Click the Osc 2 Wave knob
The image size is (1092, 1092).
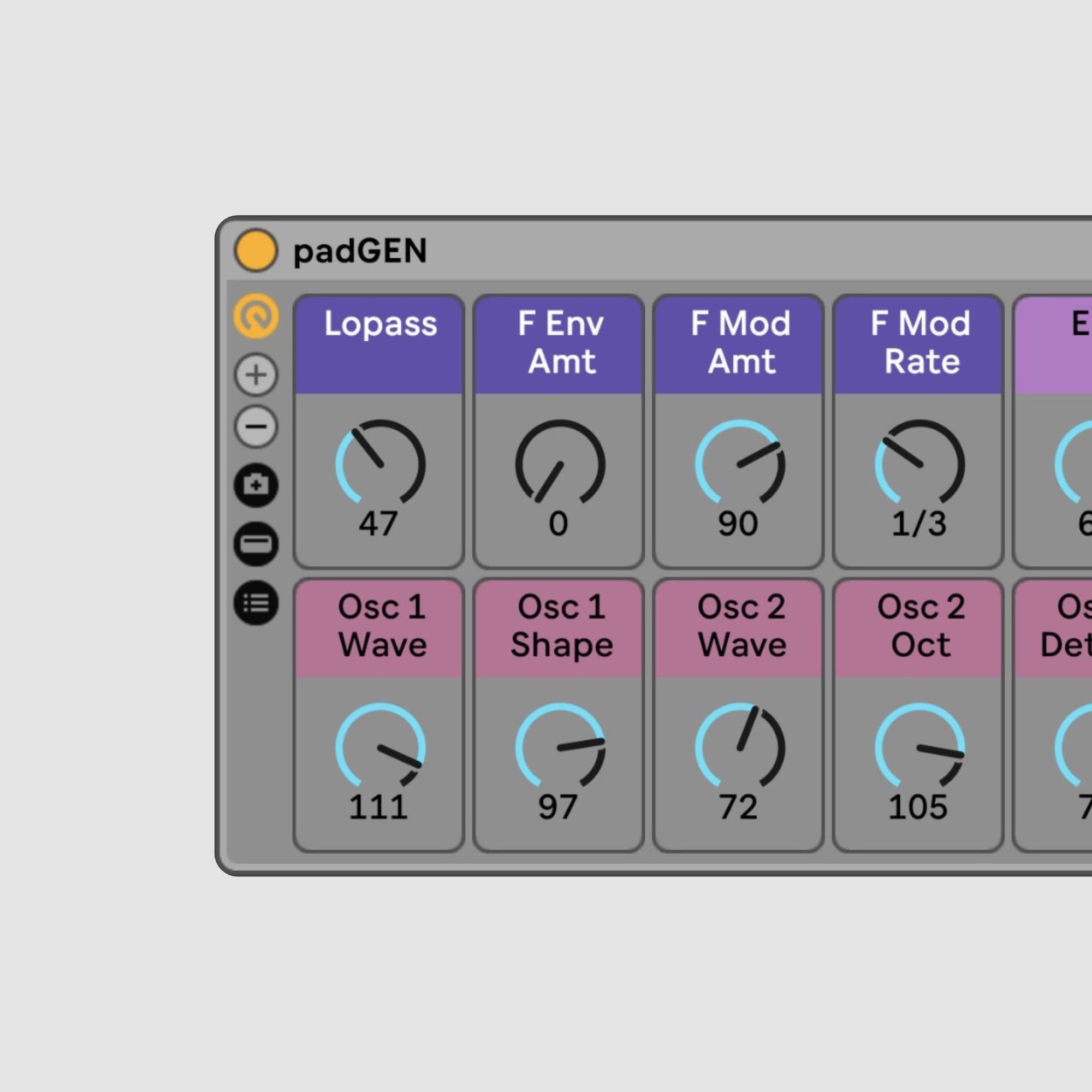tap(739, 747)
